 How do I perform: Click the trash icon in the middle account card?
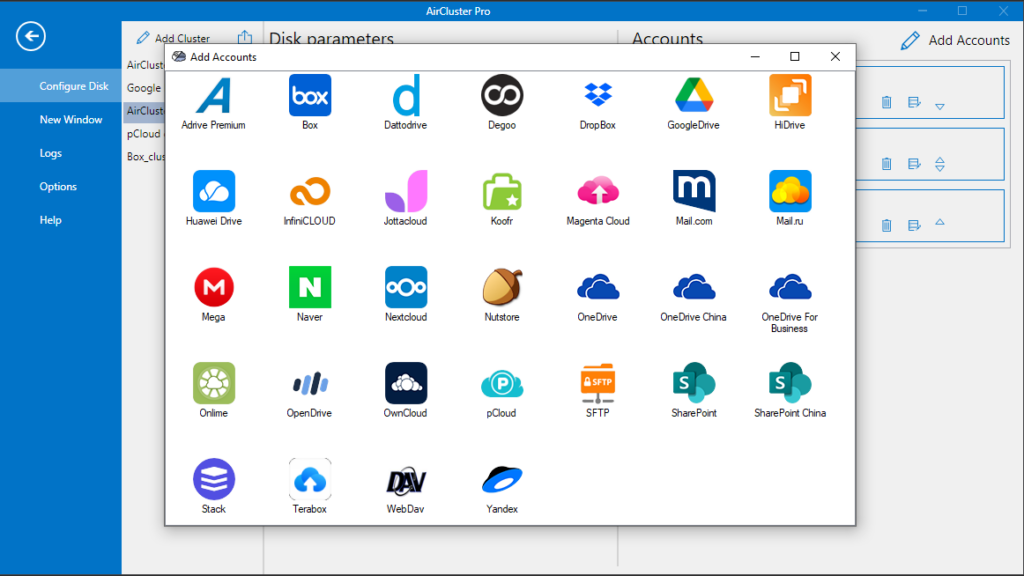coord(886,163)
